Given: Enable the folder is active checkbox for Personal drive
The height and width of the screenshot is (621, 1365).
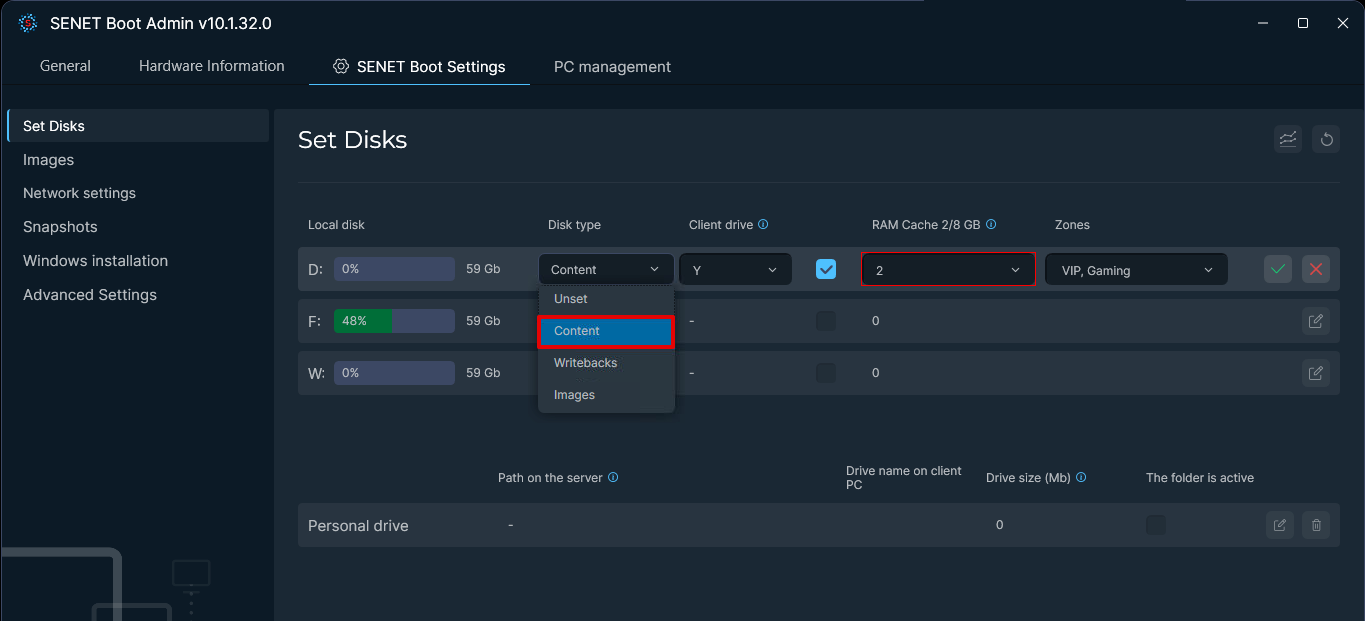Looking at the screenshot, I should click(x=1155, y=524).
